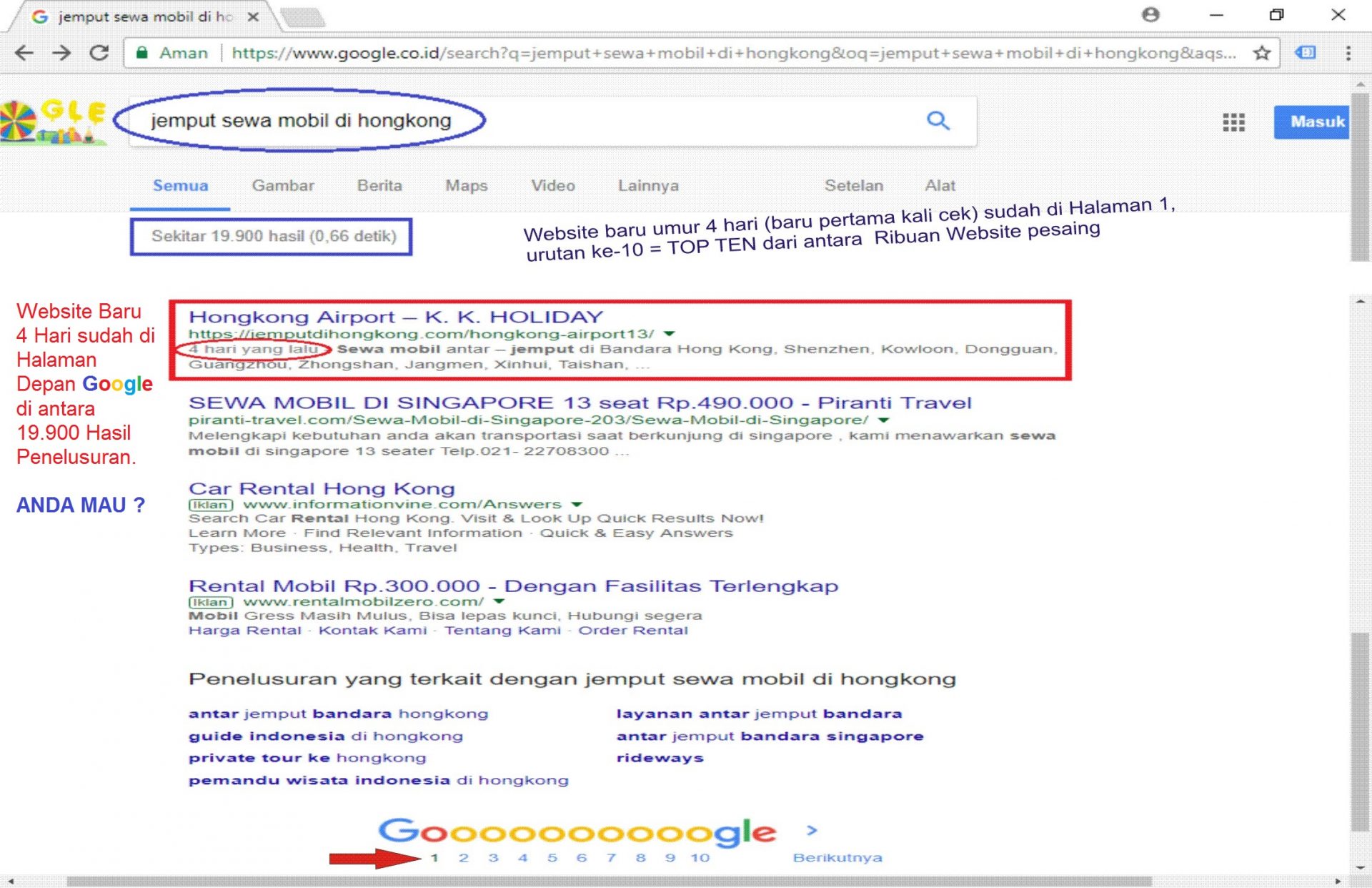Go to results page 2
This screenshot has height=888, width=1372.
[x=464, y=857]
